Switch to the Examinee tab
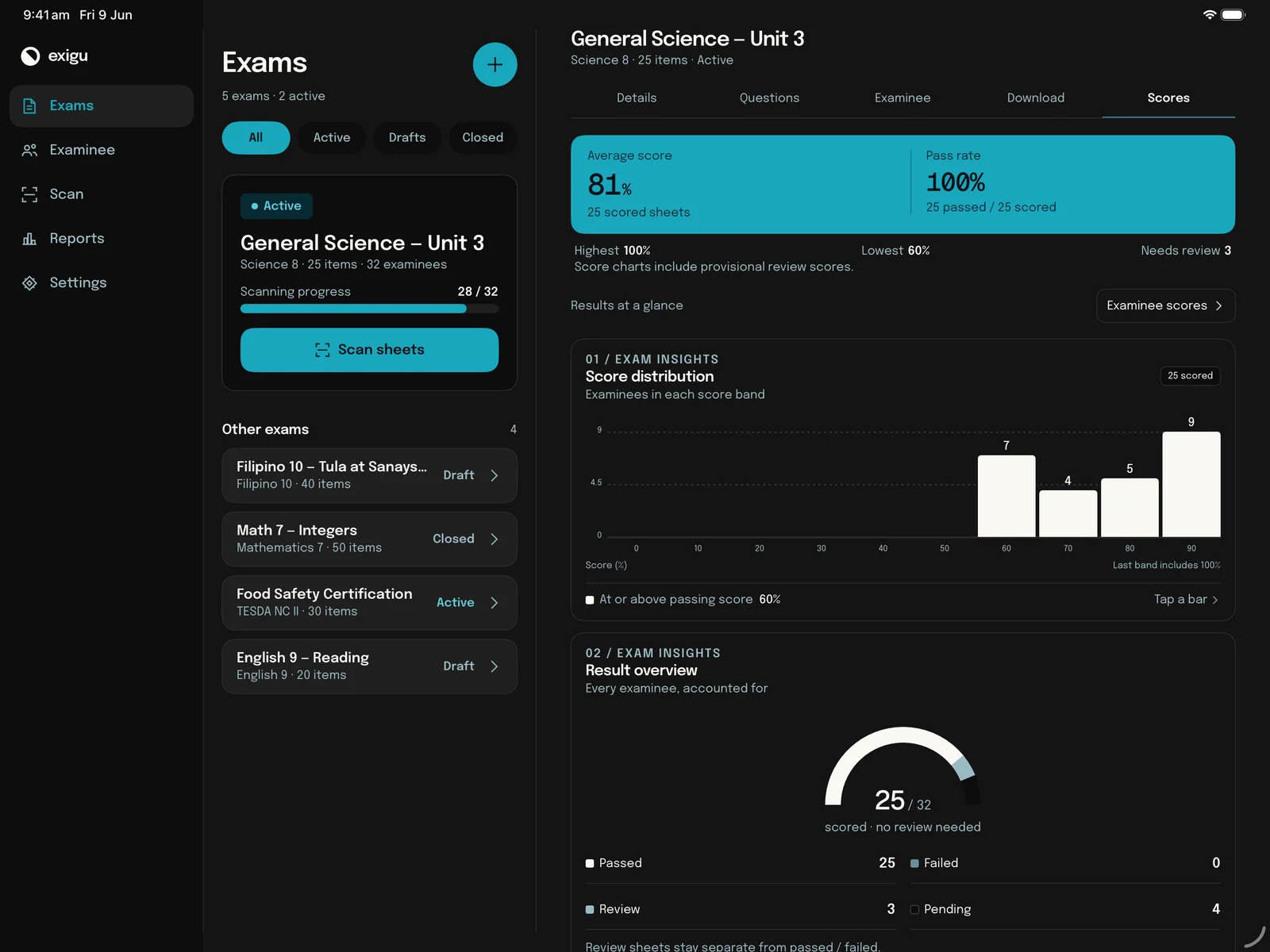This screenshot has width=1270, height=952. [x=902, y=98]
